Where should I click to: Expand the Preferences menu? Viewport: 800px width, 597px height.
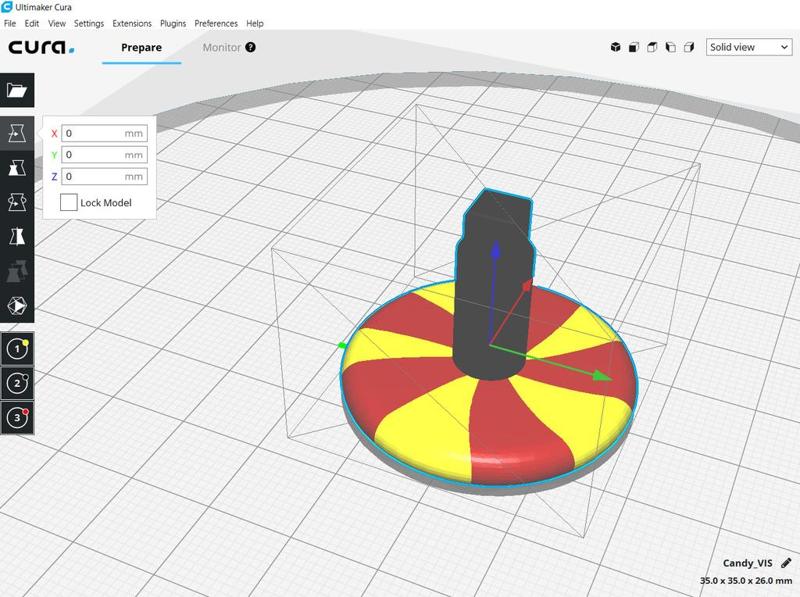215,23
